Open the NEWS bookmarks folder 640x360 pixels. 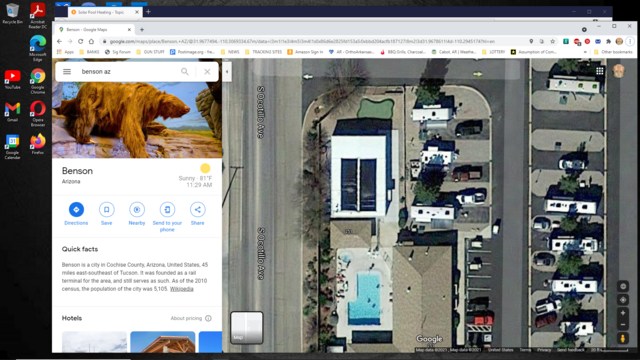pos(230,52)
